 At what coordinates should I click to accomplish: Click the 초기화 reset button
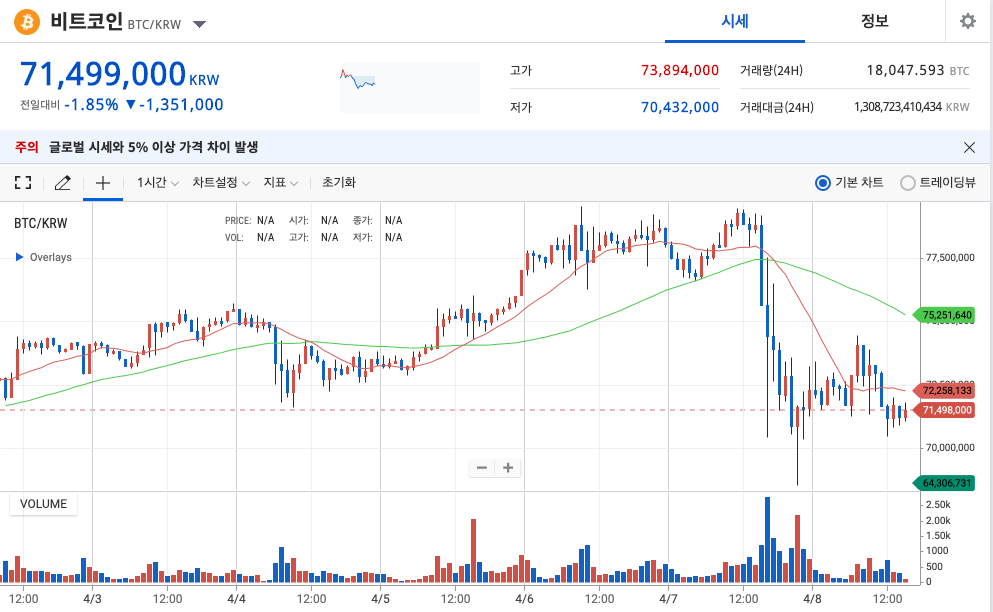coord(339,182)
